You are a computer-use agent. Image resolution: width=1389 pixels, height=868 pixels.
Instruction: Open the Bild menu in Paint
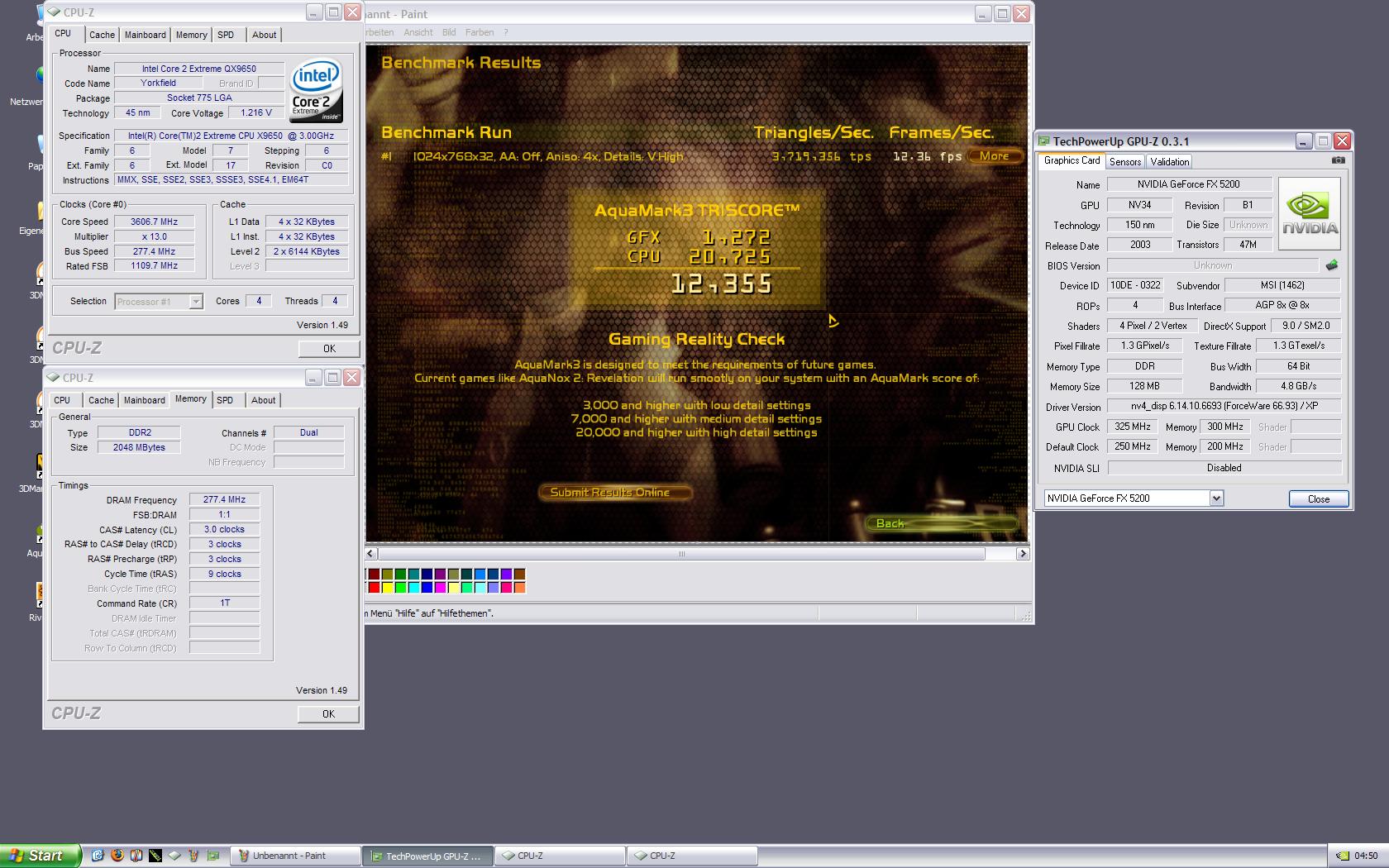449,32
